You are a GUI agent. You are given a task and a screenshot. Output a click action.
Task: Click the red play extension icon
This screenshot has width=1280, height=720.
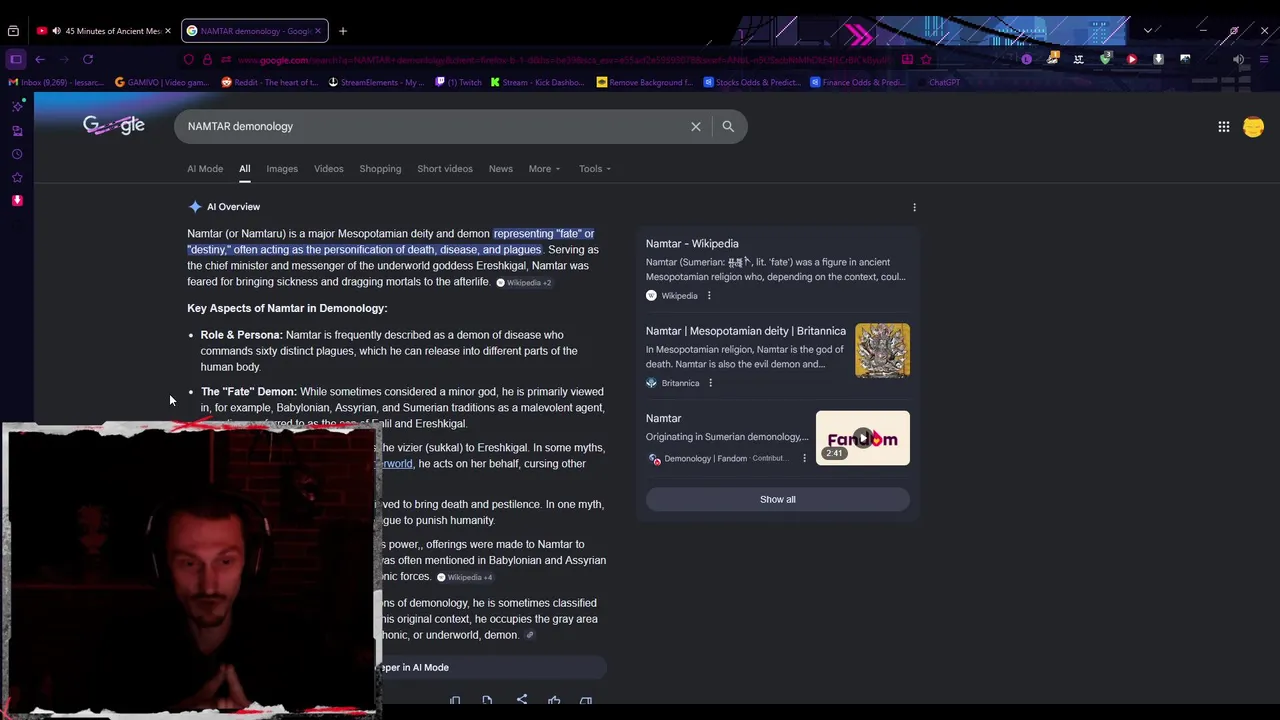[x=1132, y=60]
